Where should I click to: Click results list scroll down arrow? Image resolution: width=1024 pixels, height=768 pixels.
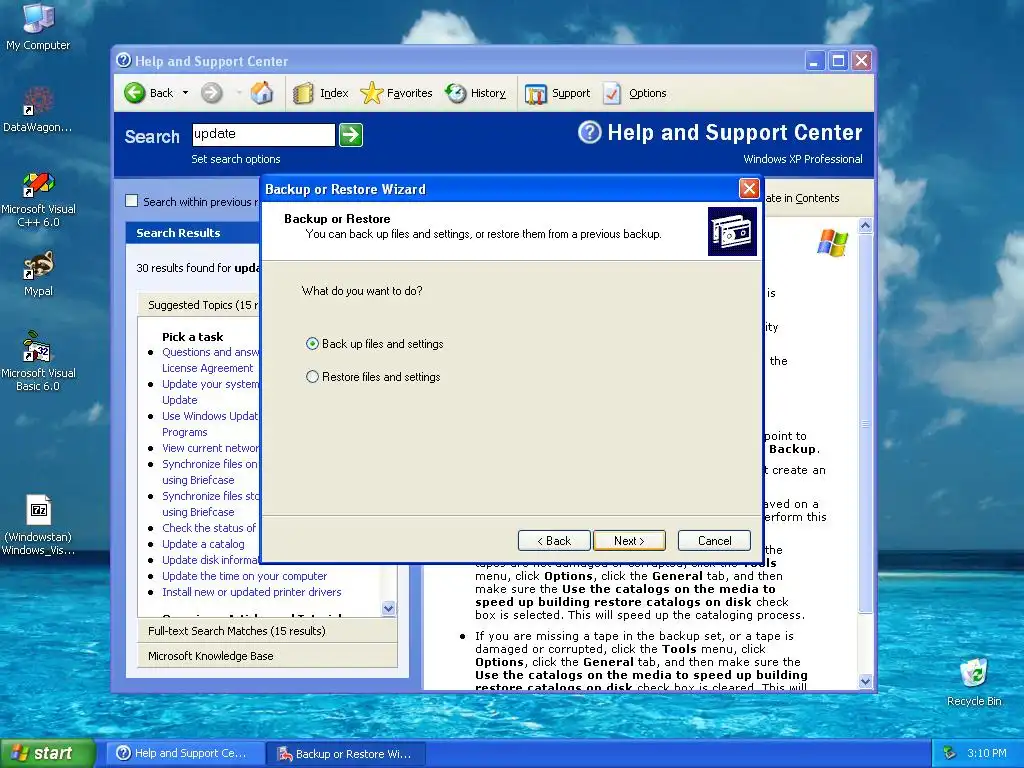click(389, 609)
